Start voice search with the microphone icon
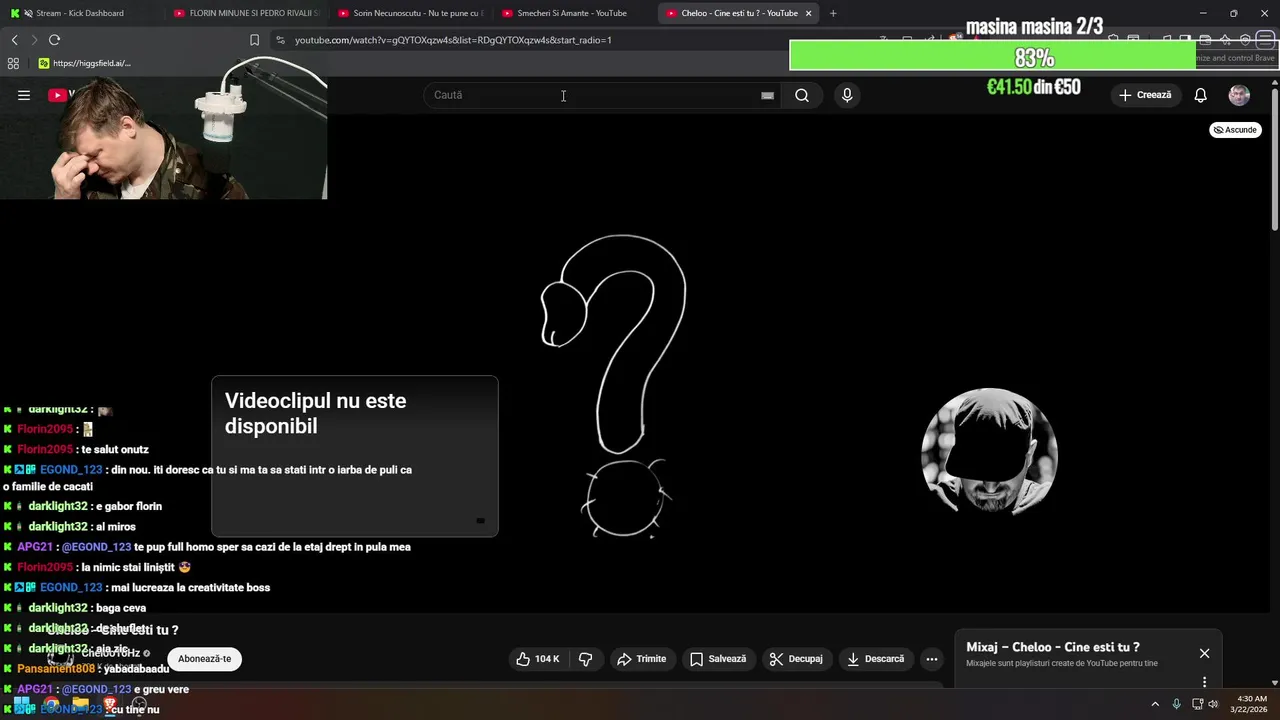The height and width of the screenshot is (720, 1280). point(847,95)
